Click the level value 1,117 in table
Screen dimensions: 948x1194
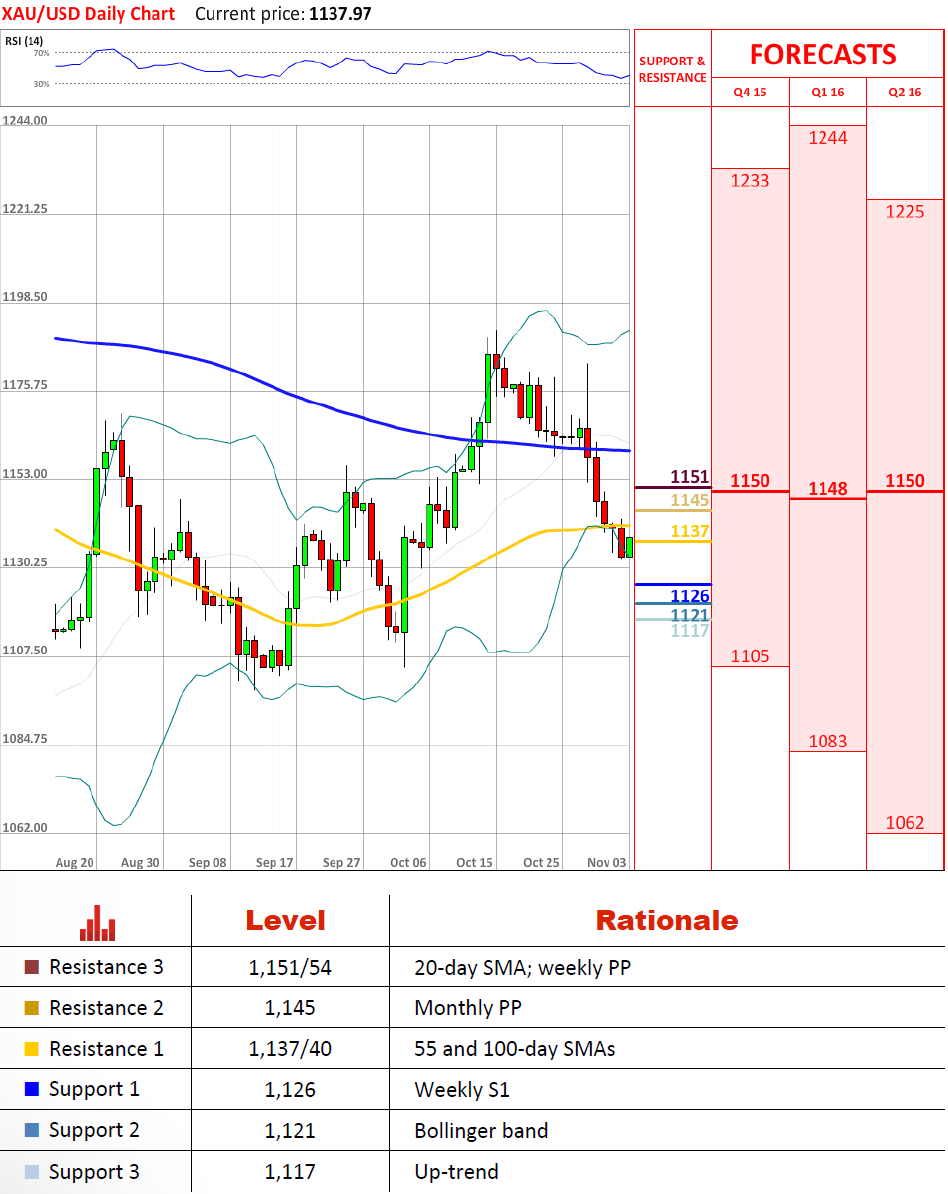290,1172
